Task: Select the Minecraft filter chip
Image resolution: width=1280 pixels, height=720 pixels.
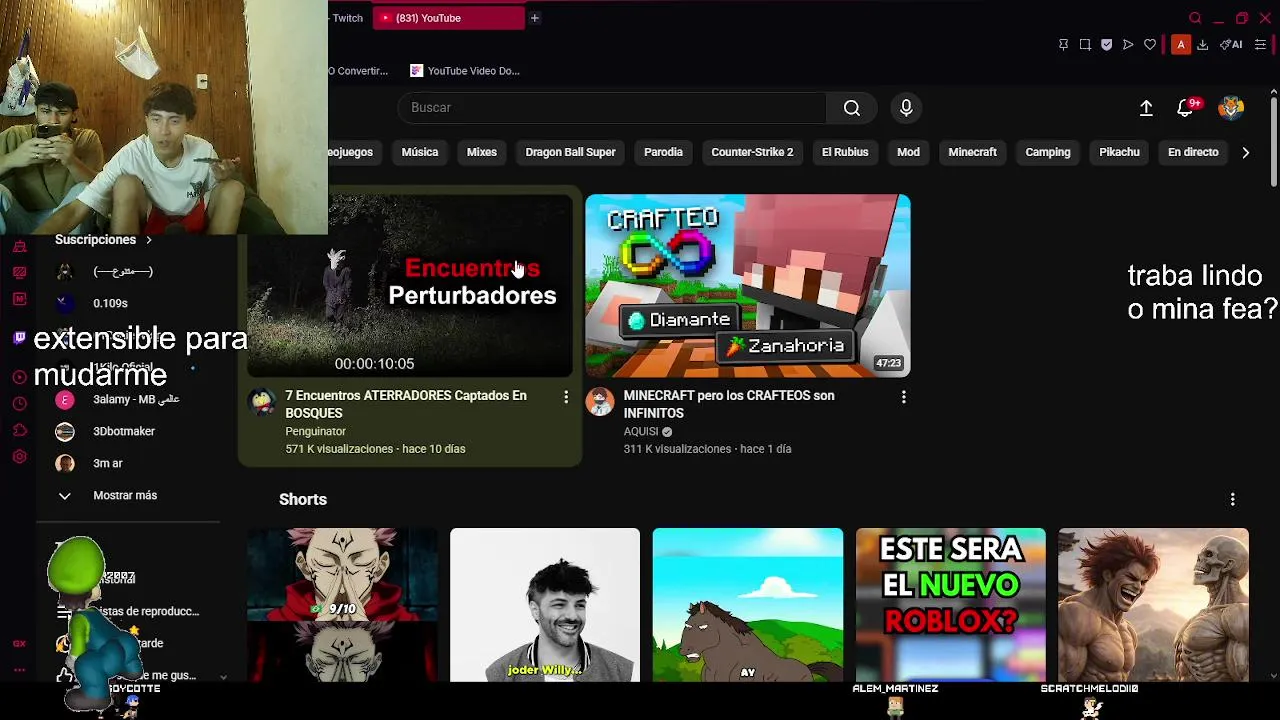Action: pos(973,152)
